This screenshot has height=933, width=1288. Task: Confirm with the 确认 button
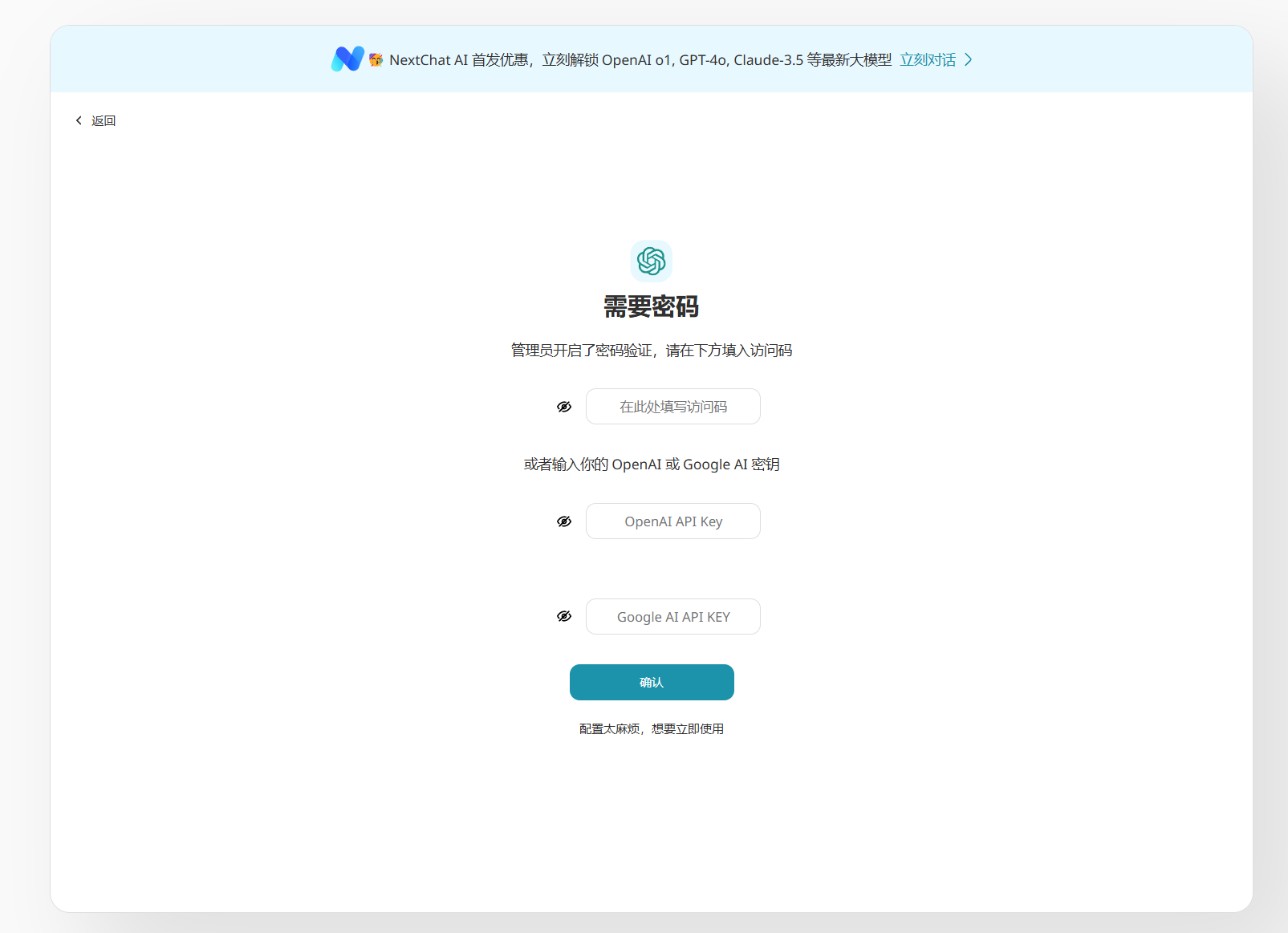[x=652, y=682]
